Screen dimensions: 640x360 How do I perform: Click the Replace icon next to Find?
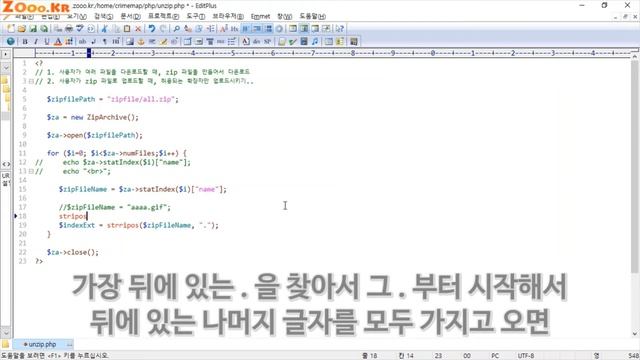tap(188, 29)
